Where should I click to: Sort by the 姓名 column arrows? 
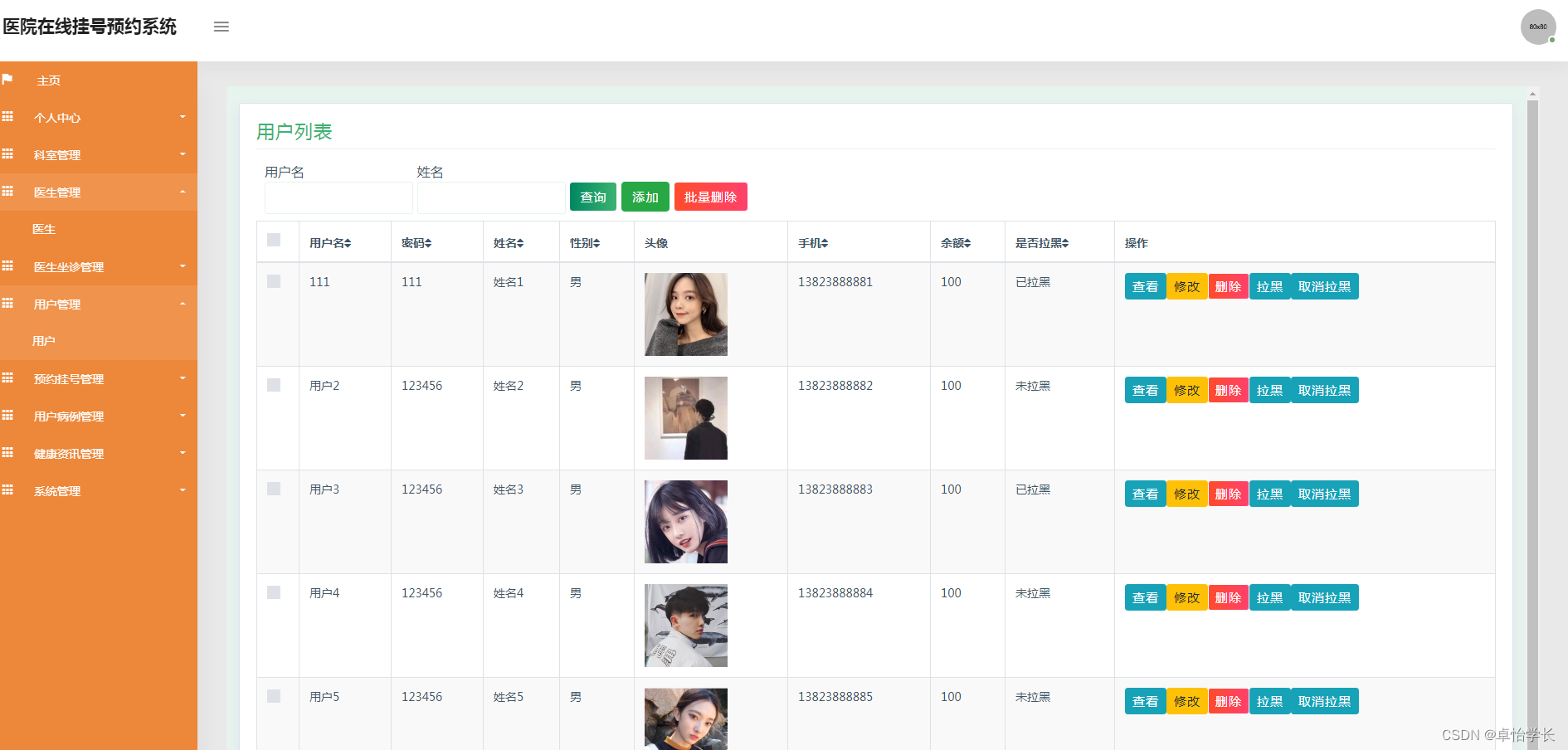pos(520,243)
